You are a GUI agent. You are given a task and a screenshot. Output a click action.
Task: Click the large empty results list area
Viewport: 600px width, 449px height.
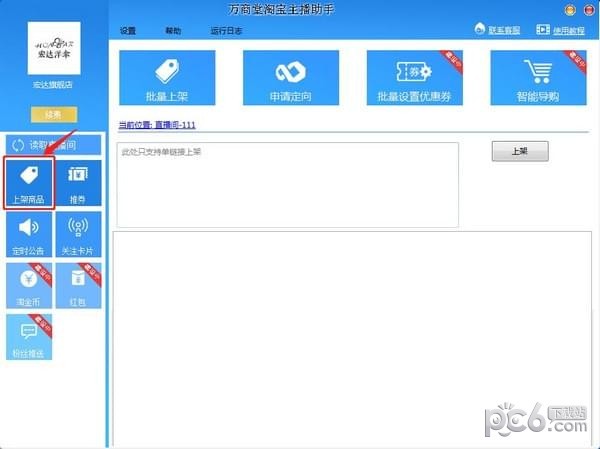(352, 339)
